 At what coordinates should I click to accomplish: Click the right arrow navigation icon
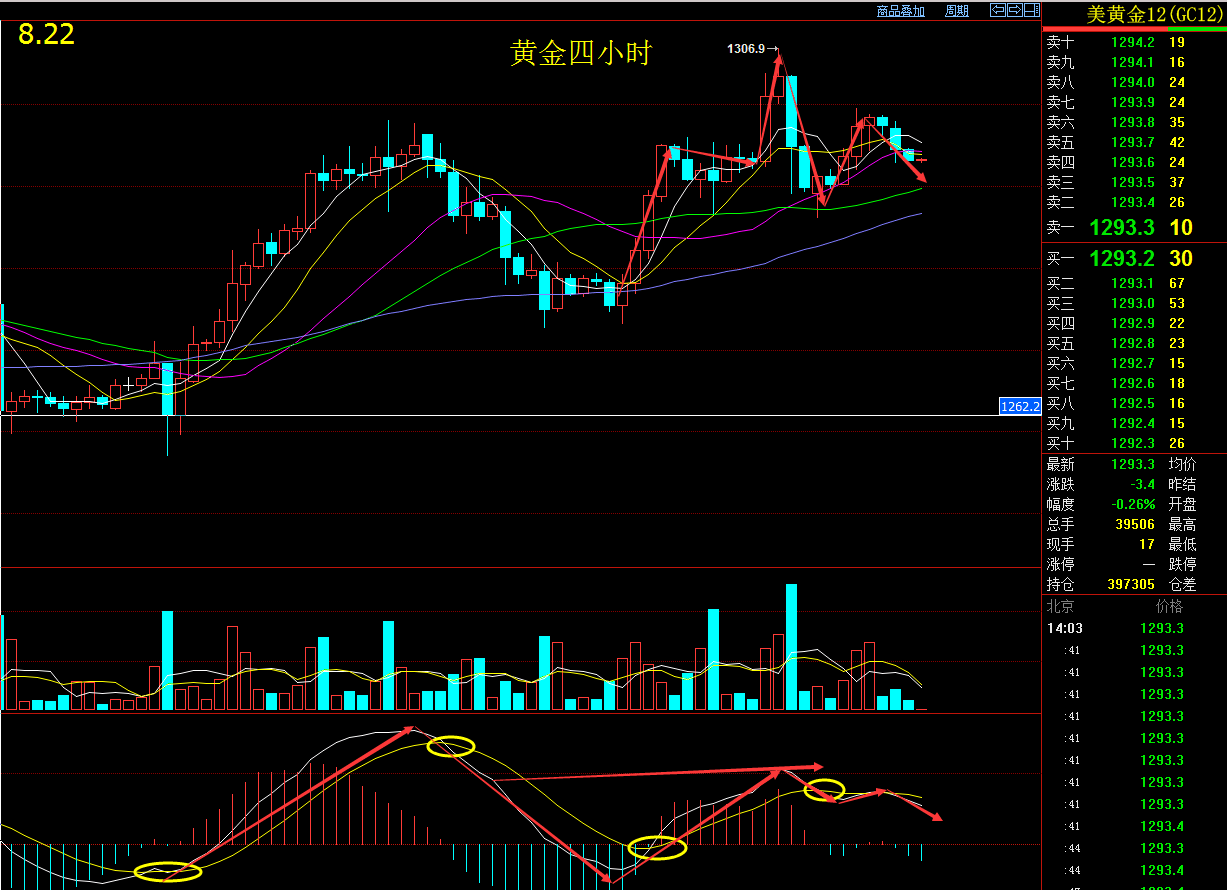click(1014, 10)
